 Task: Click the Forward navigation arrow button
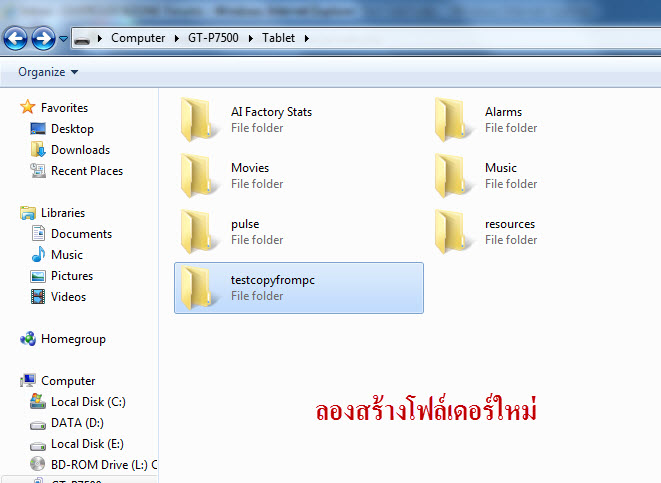pyautogui.click(x=43, y=39)
